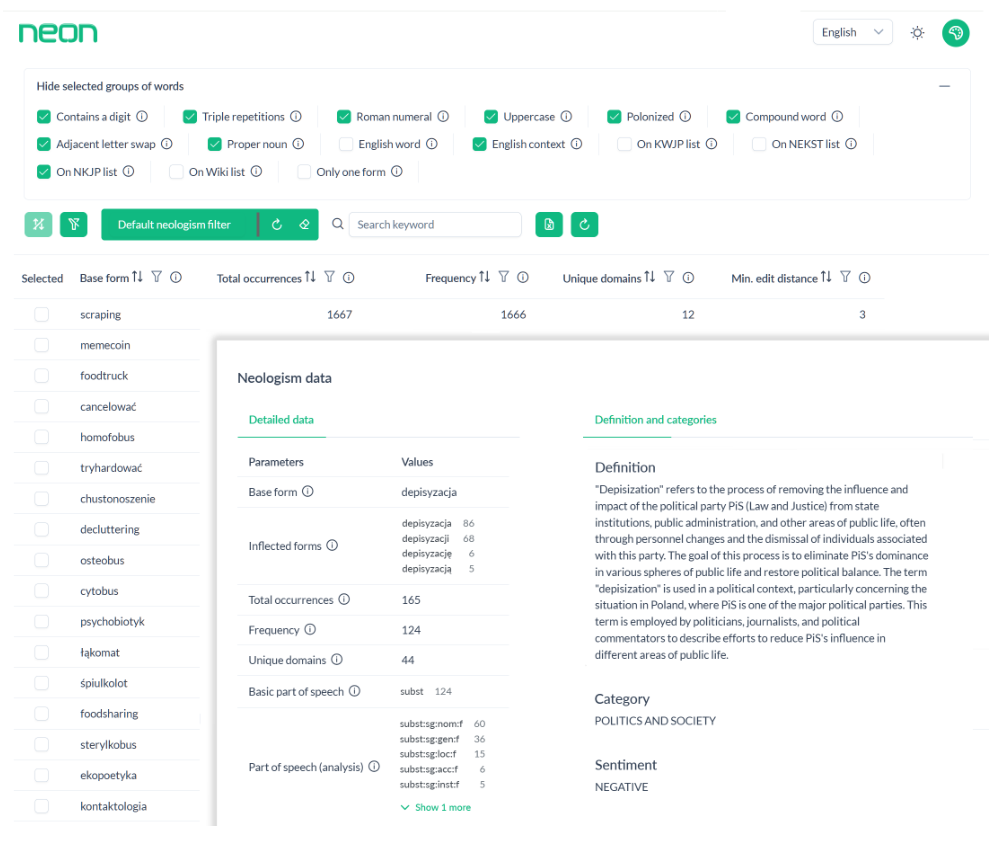Open the user avatar menu
1007x853 pixels.
(x=955, y=33)
